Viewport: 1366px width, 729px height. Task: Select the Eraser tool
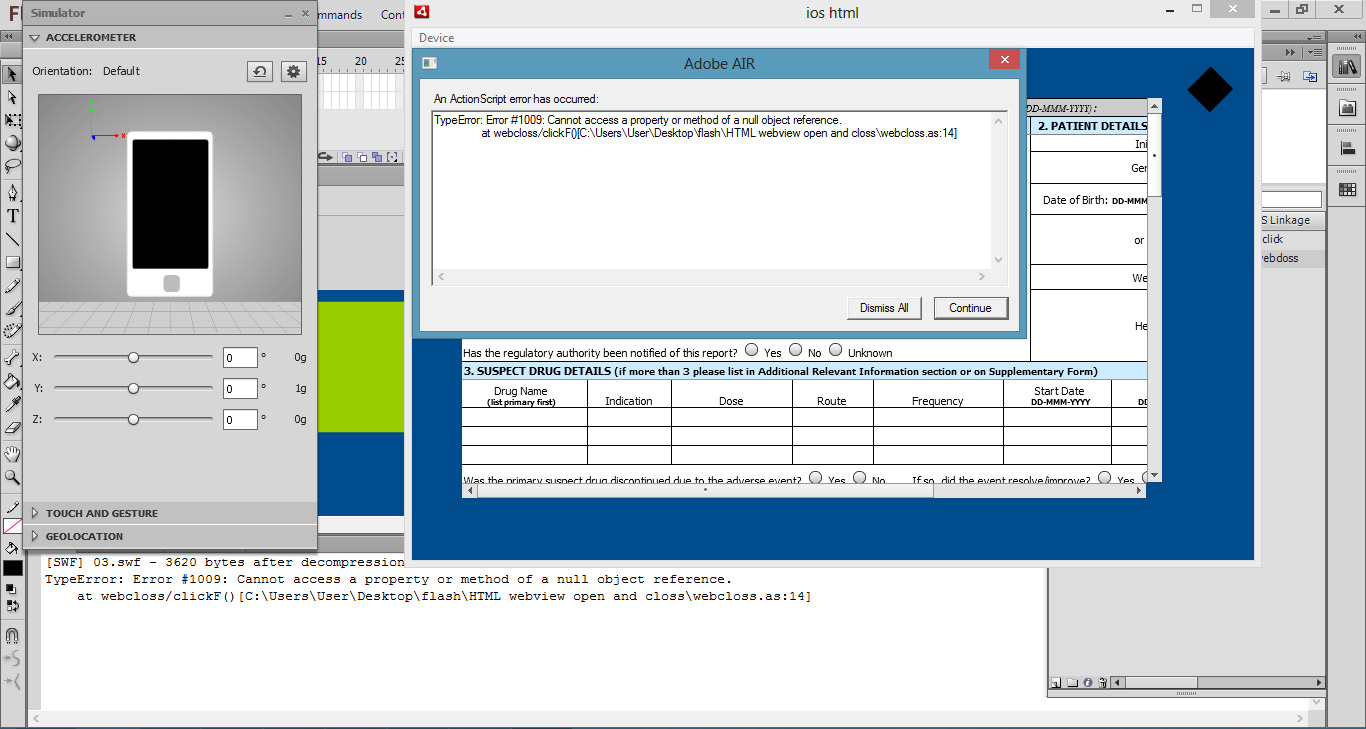click(x=12, y=428)
